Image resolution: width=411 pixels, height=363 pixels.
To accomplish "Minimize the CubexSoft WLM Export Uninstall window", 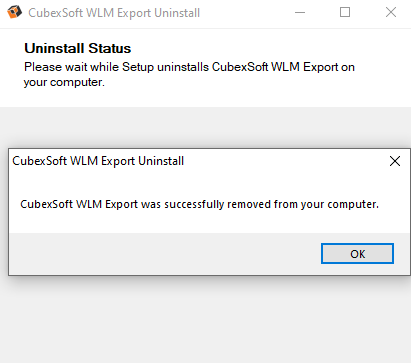I will pyautogui.click(x=300, y=13).
